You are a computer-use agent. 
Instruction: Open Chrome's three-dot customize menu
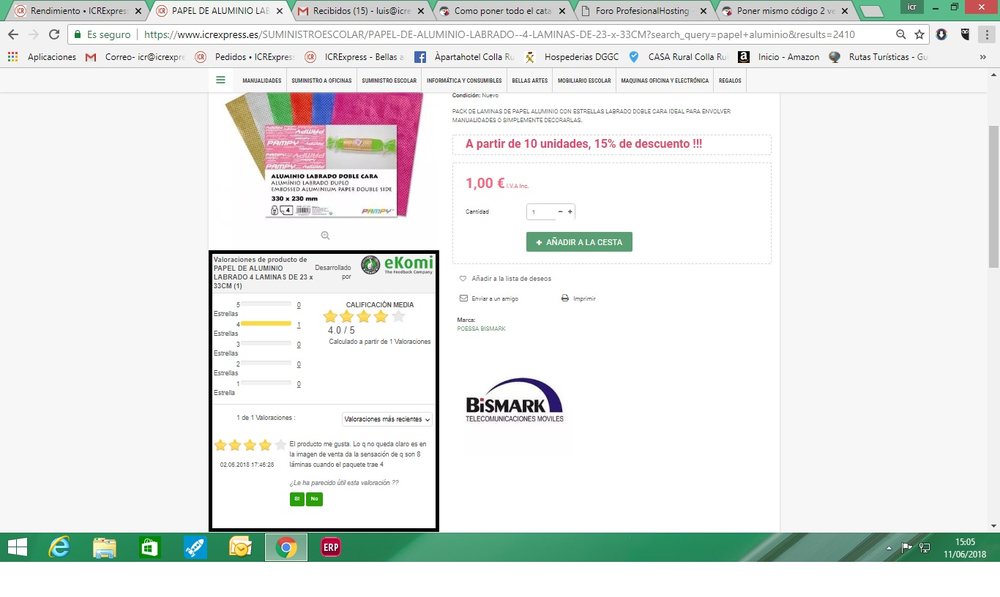pos(988,33)
